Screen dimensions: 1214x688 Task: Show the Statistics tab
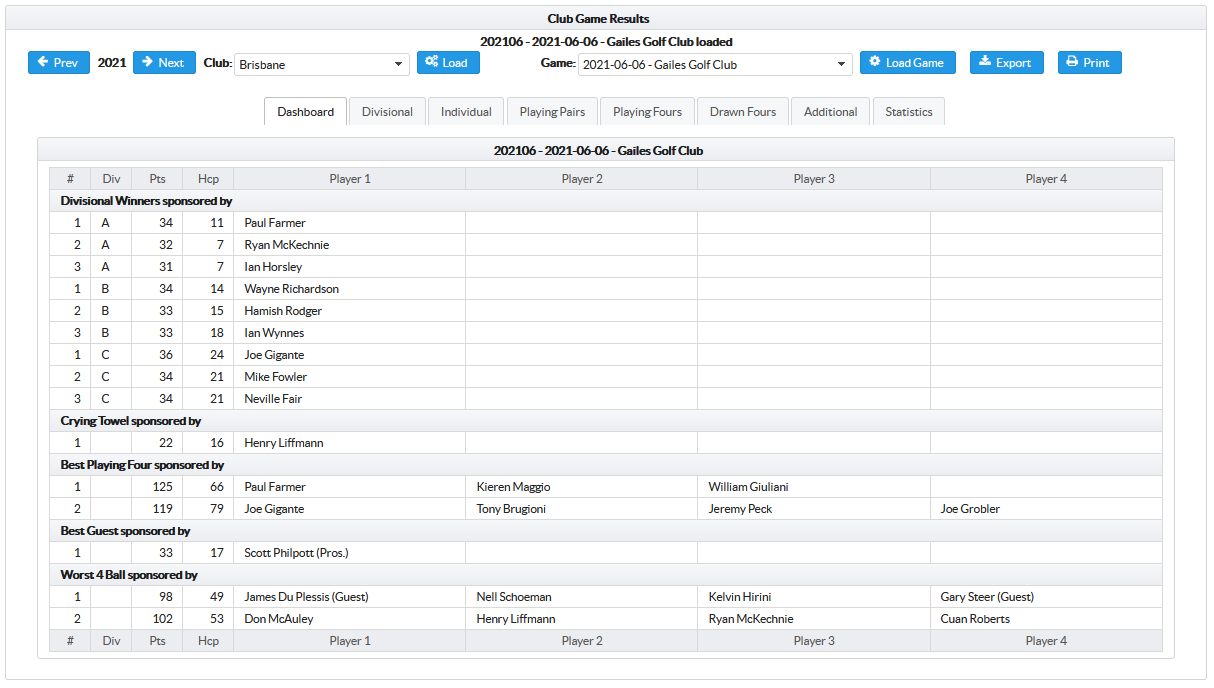tap(908, 112)
